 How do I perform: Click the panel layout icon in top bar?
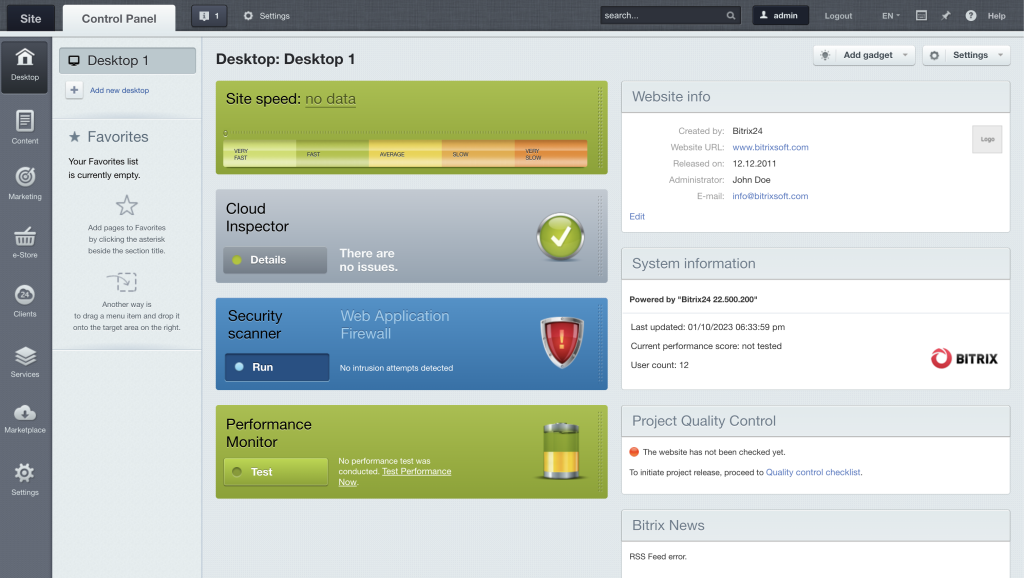tap(921, 16)
